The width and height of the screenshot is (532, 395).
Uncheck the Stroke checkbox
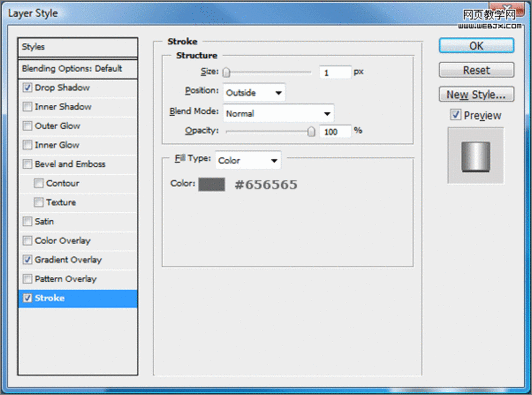(x=27, y=298)
